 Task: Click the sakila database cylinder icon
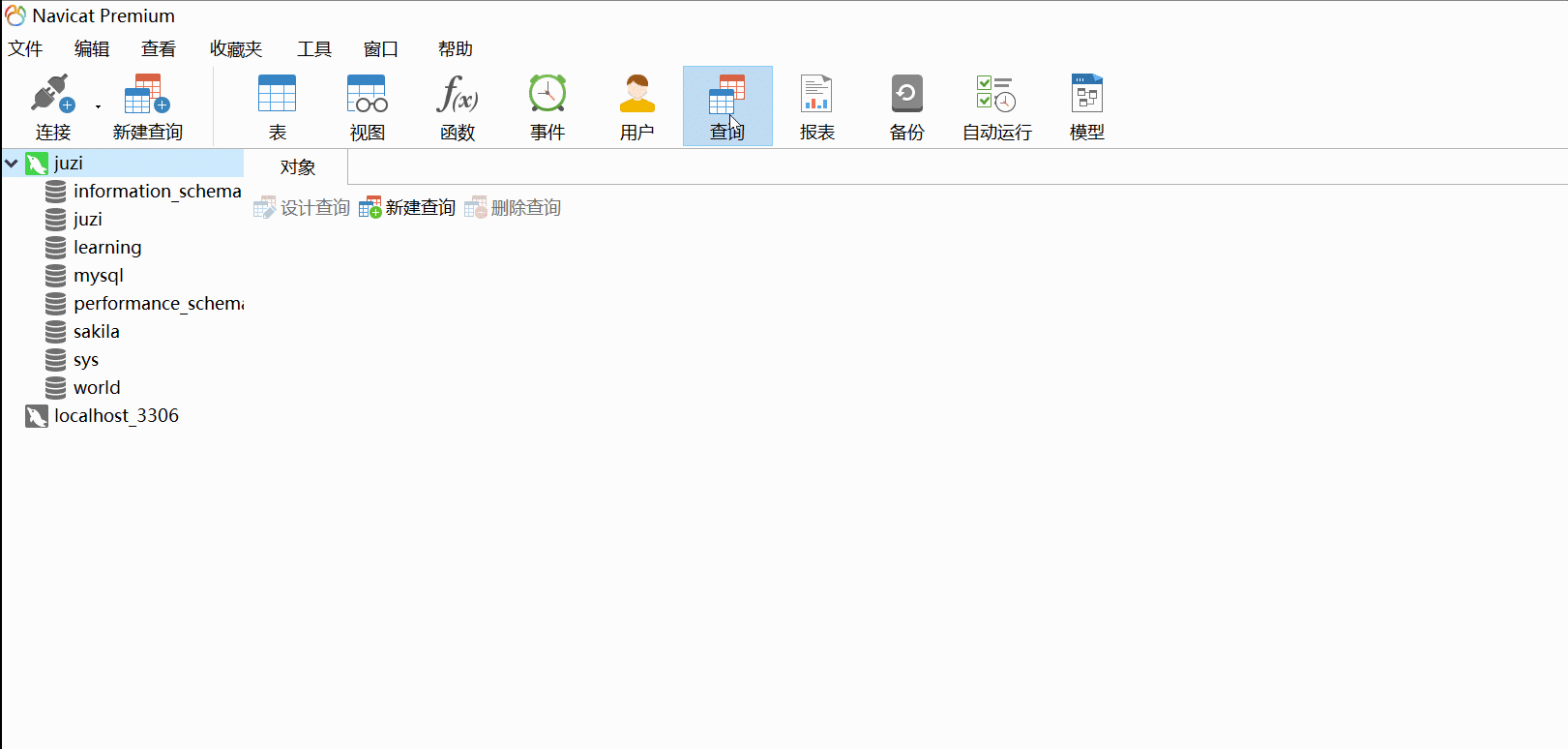[x=56, y=332]
